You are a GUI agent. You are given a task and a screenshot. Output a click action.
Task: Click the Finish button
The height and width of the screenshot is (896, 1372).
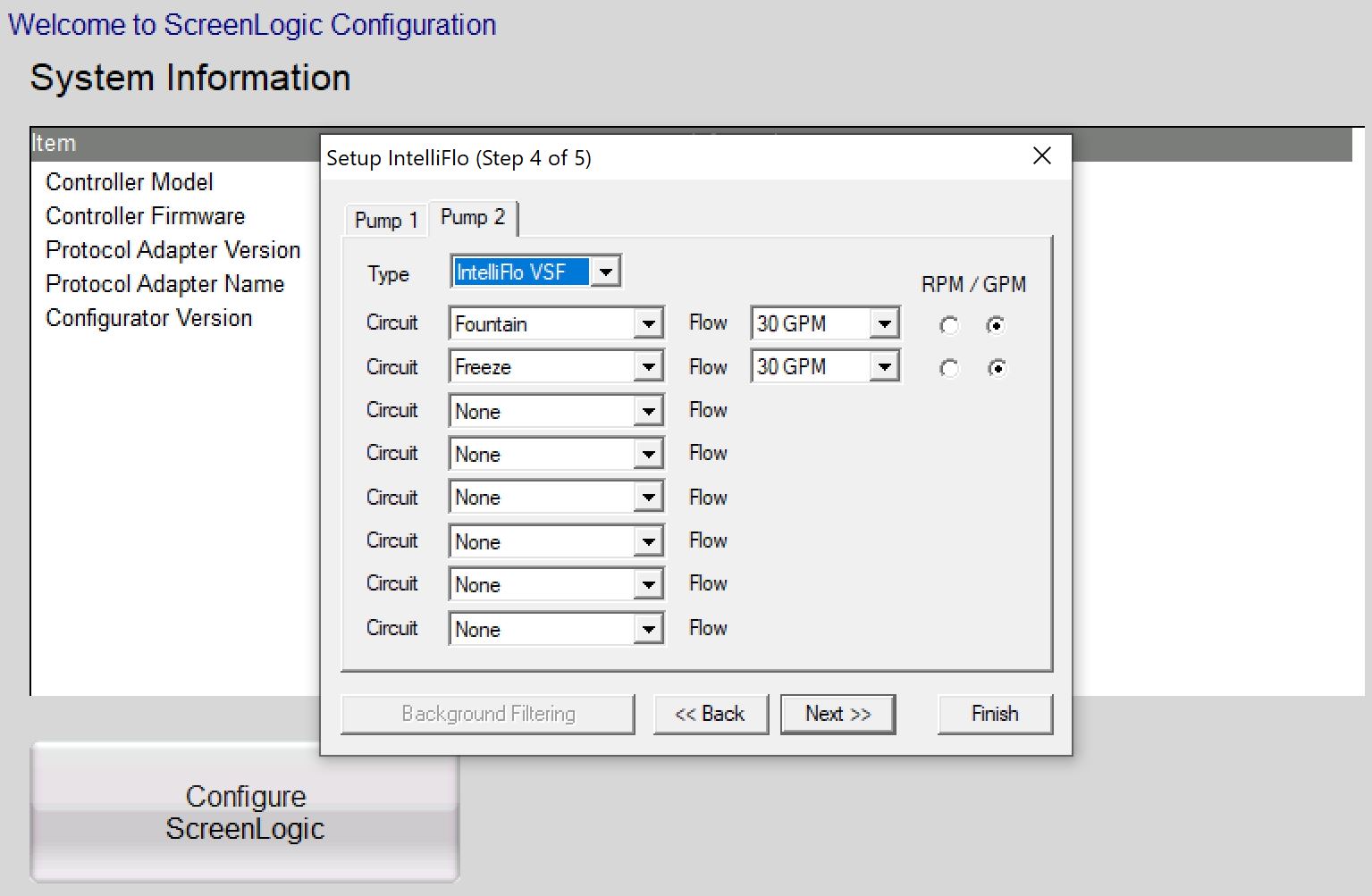point(995,714)
